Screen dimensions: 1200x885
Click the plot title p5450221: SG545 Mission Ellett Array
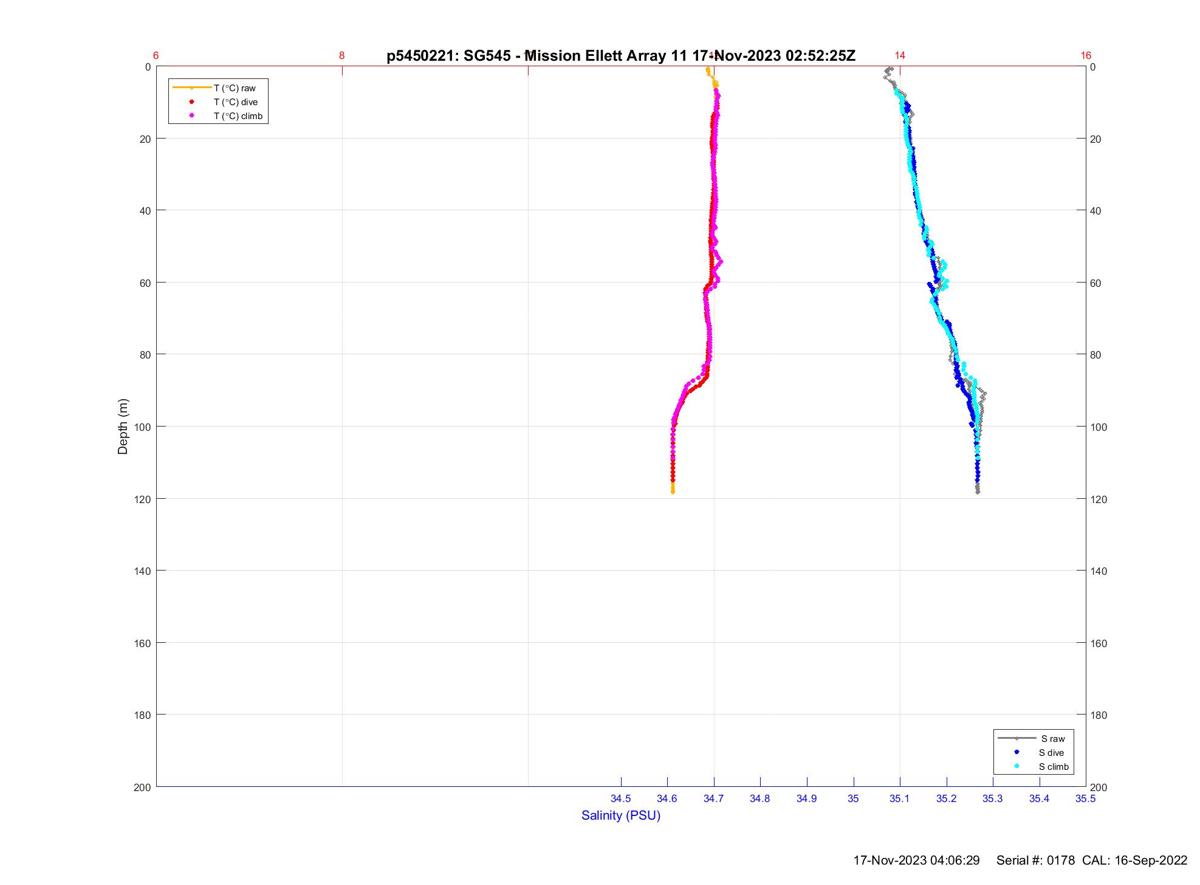[x=621, y=56]
